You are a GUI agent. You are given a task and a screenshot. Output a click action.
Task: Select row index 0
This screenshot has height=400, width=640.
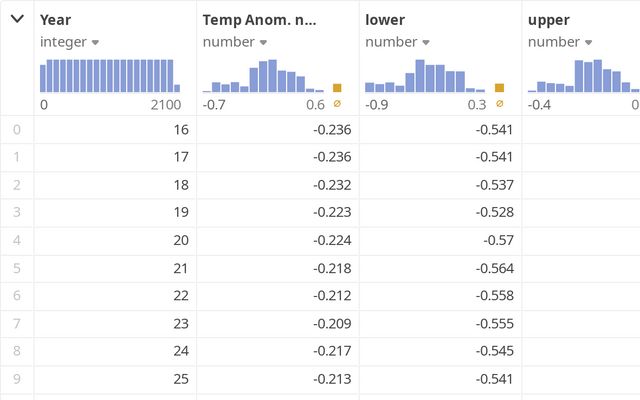(16, 129)
